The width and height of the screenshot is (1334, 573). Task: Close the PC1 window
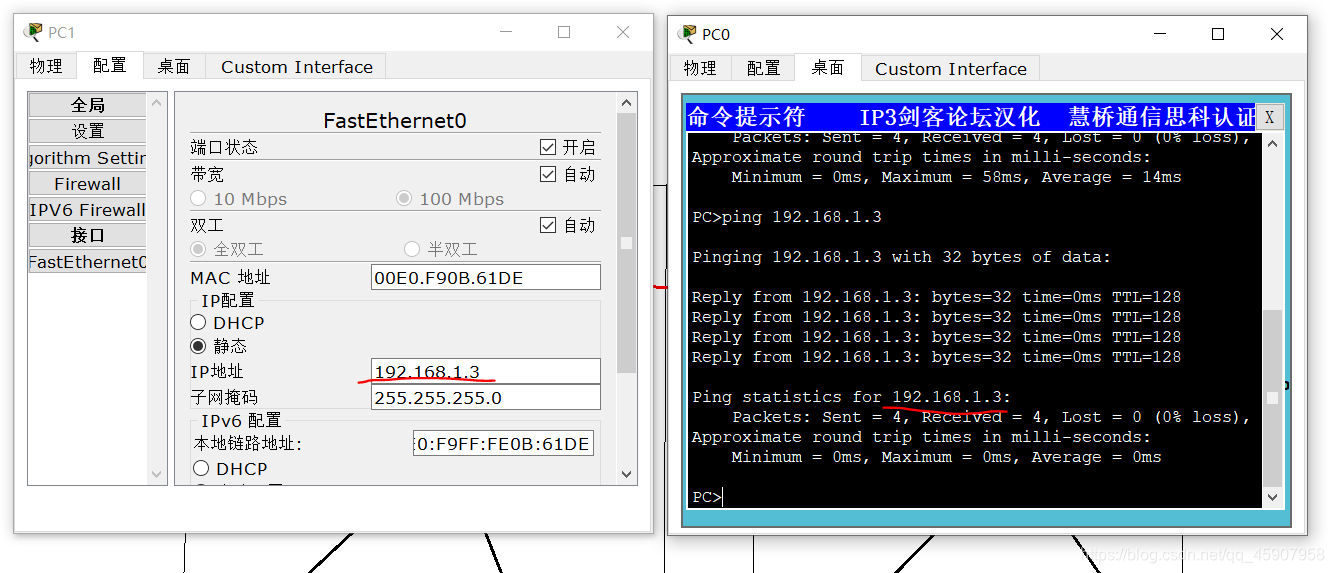click(623, 32)
